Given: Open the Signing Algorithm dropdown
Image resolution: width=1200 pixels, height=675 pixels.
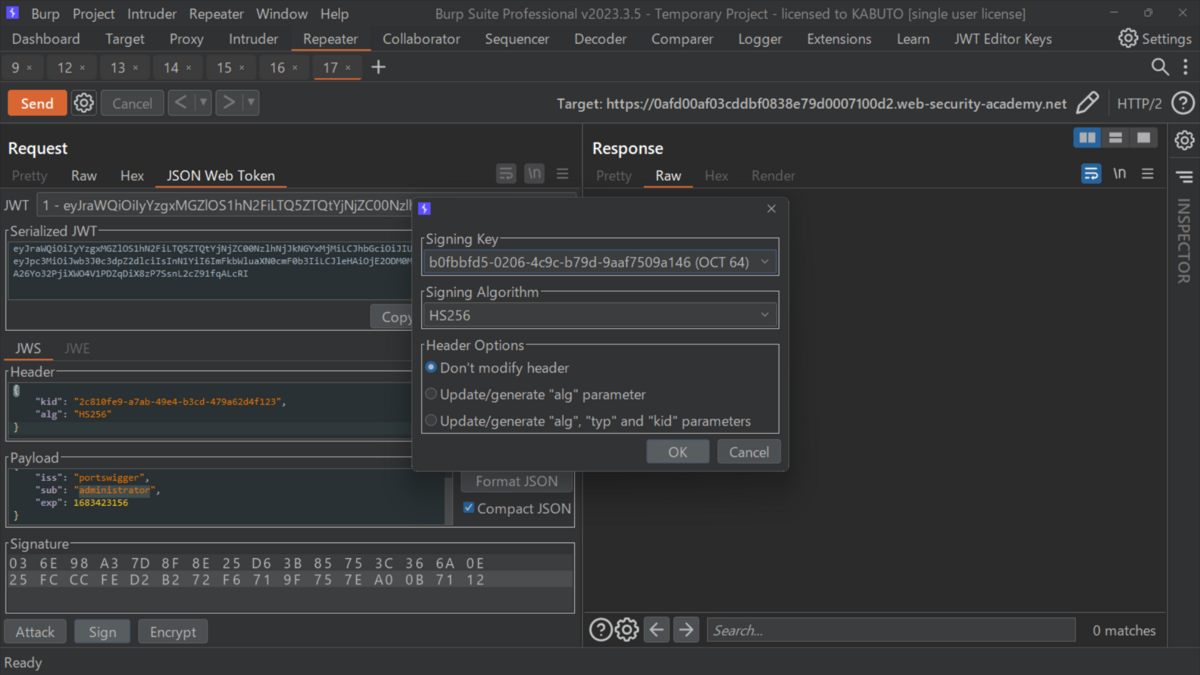Looking at the screenshot, I should click(600, 315).
